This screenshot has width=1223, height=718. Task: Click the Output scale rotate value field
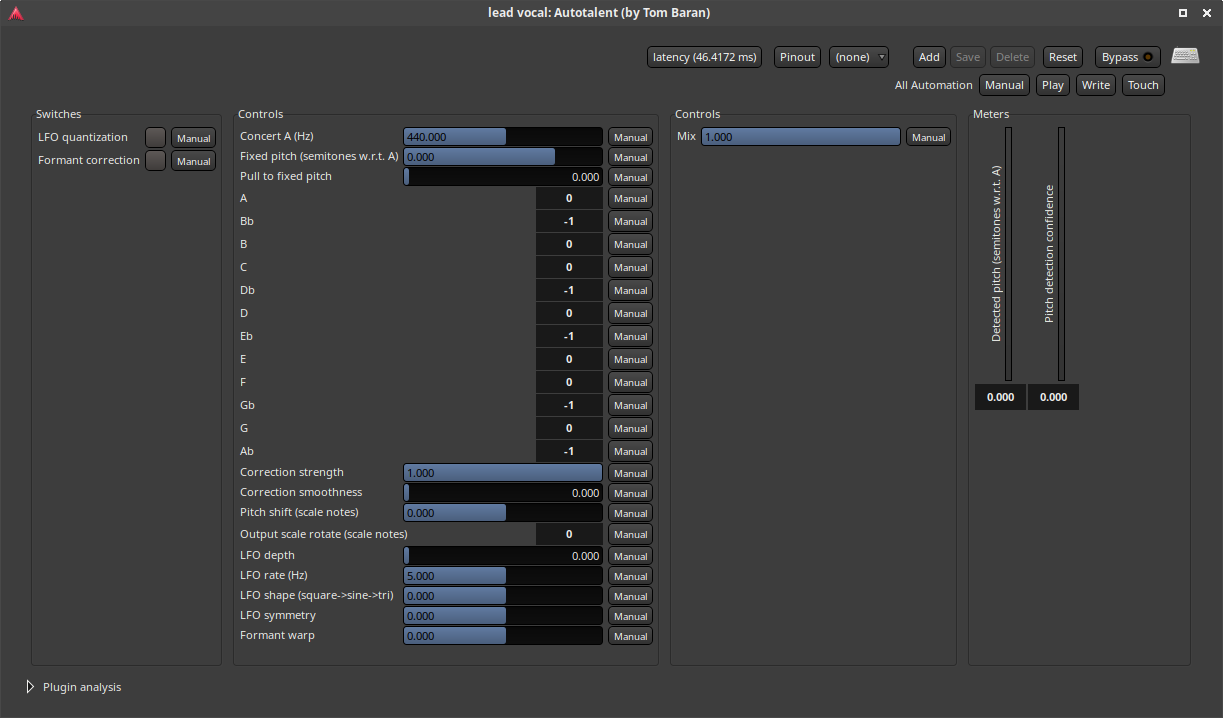569,534
